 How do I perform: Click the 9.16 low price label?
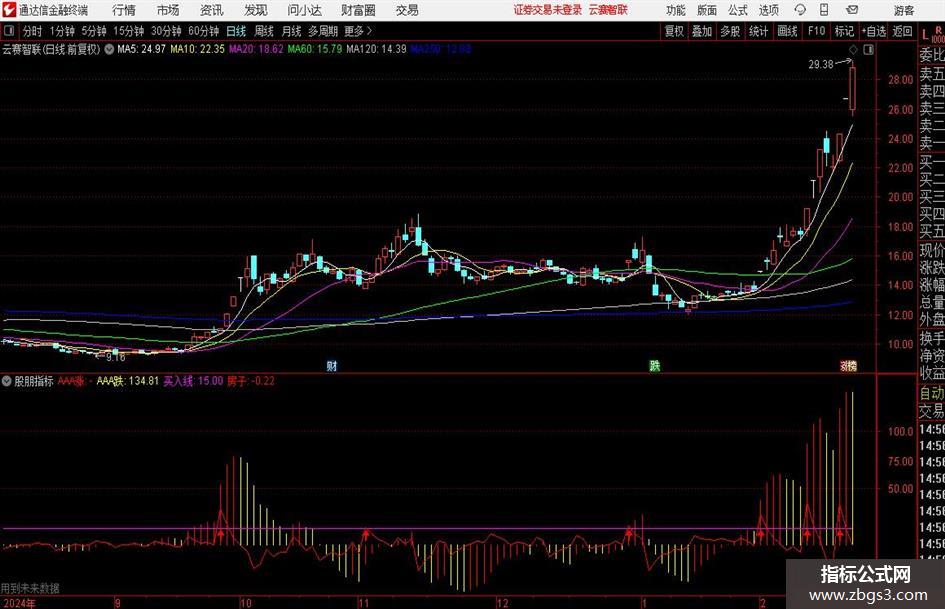pyautogui.click(x=115, y=357)
